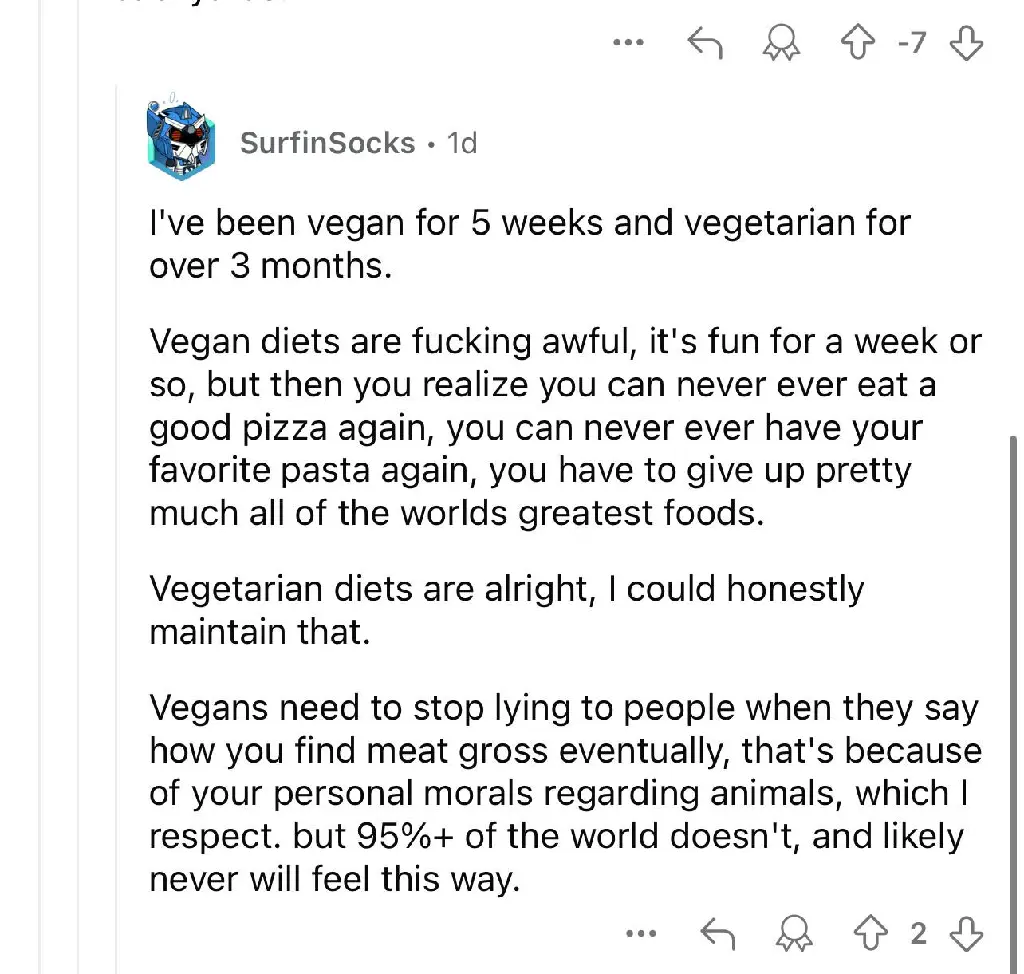1024x974 pixels.
Task: Reply to SurfinSocks' comment
Action: 717,933
